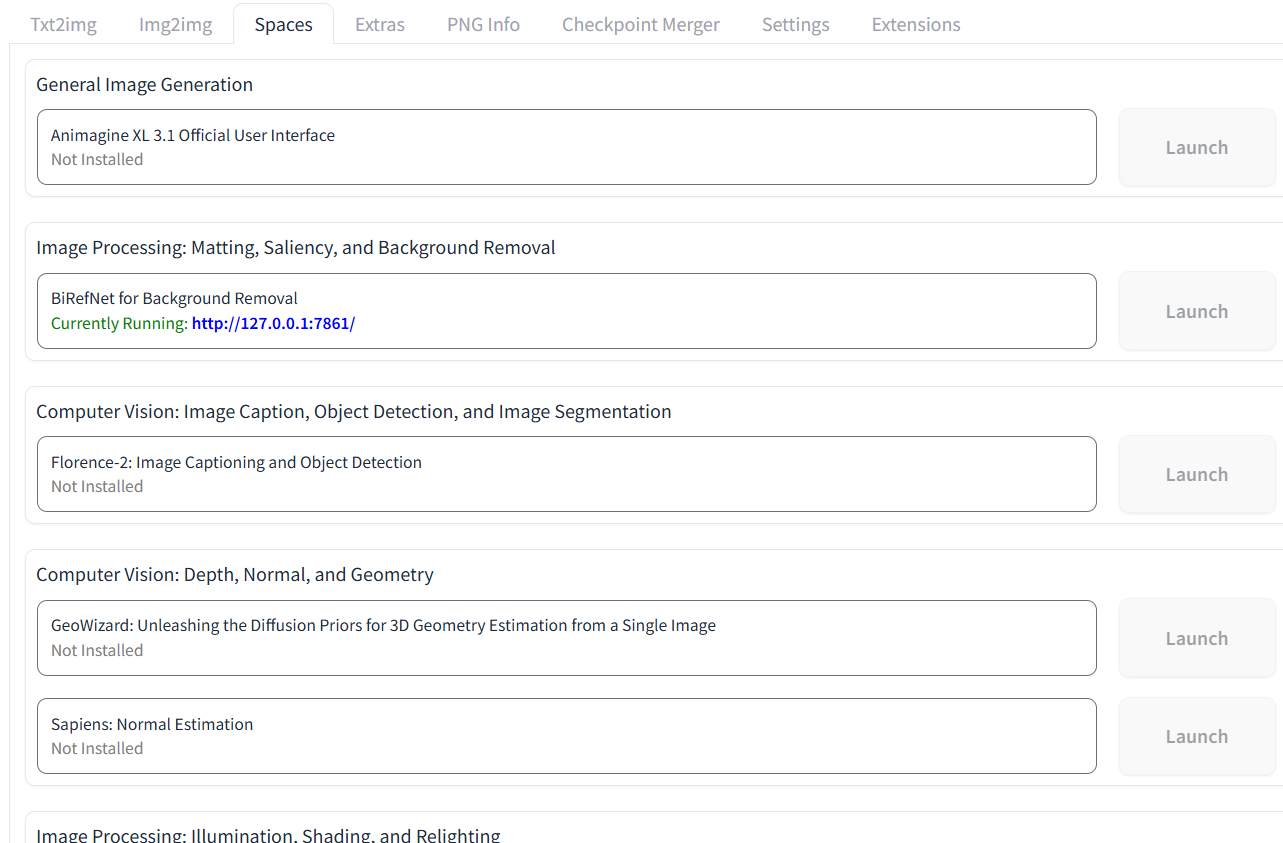Click the Matting, Saliency, and Background Removal heading
The image size is (1283, 843).
coord(296,248)
